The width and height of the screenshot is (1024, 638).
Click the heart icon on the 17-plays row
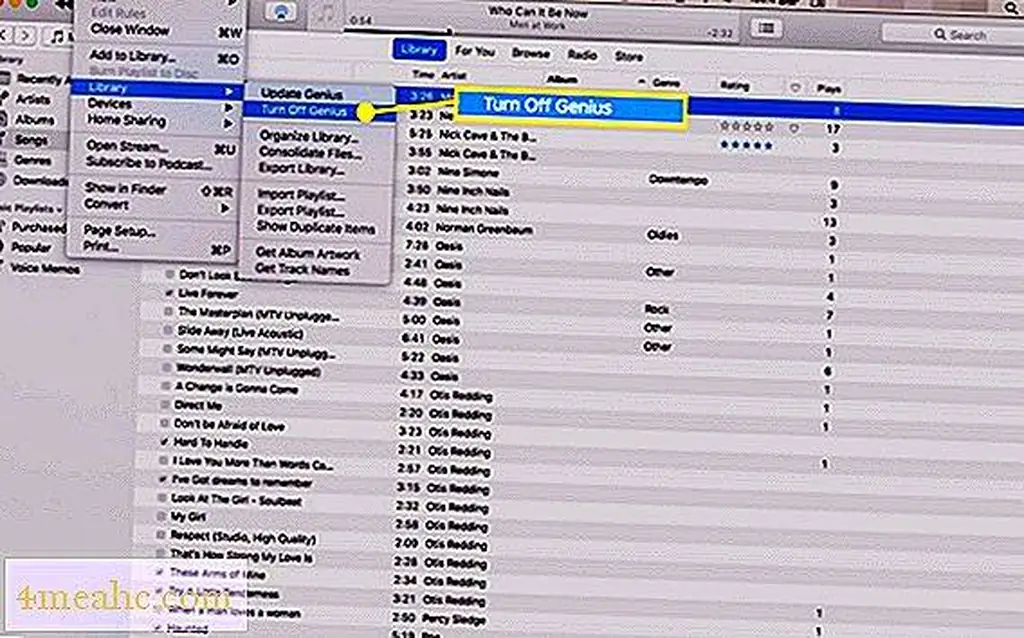pos(794,129)
